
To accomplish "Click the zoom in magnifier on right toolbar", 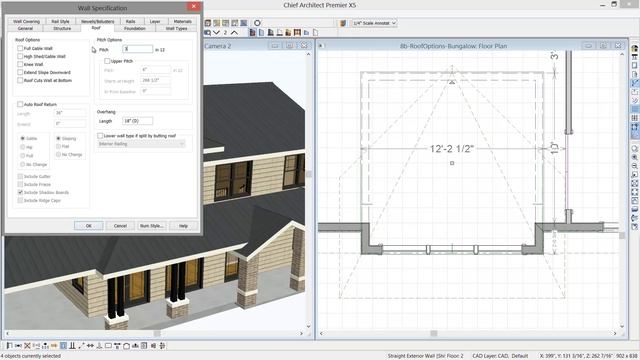I will point(635,157).
